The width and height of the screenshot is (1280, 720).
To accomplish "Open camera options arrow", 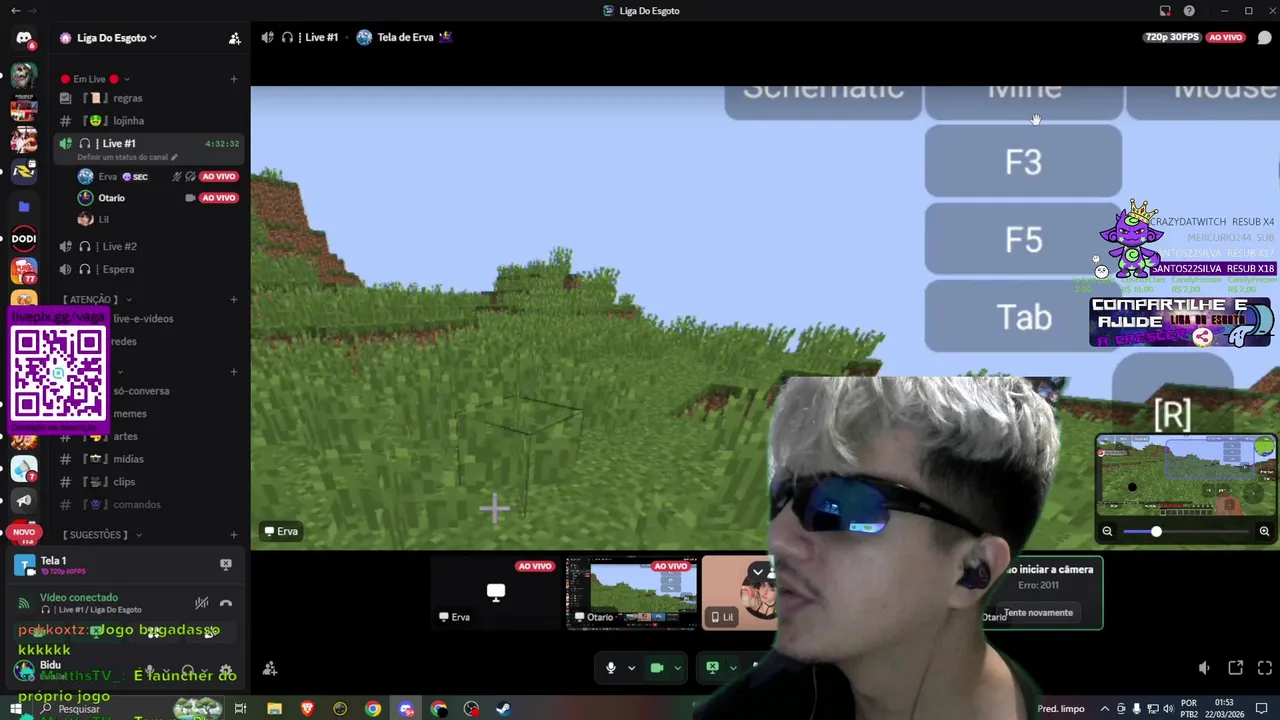I will [x=677, y=668].
